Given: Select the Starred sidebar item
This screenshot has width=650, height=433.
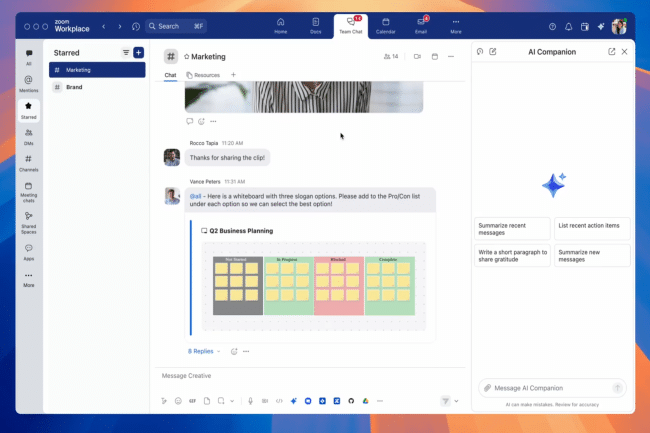Looking at the screenshot, I should pos(29,111).
